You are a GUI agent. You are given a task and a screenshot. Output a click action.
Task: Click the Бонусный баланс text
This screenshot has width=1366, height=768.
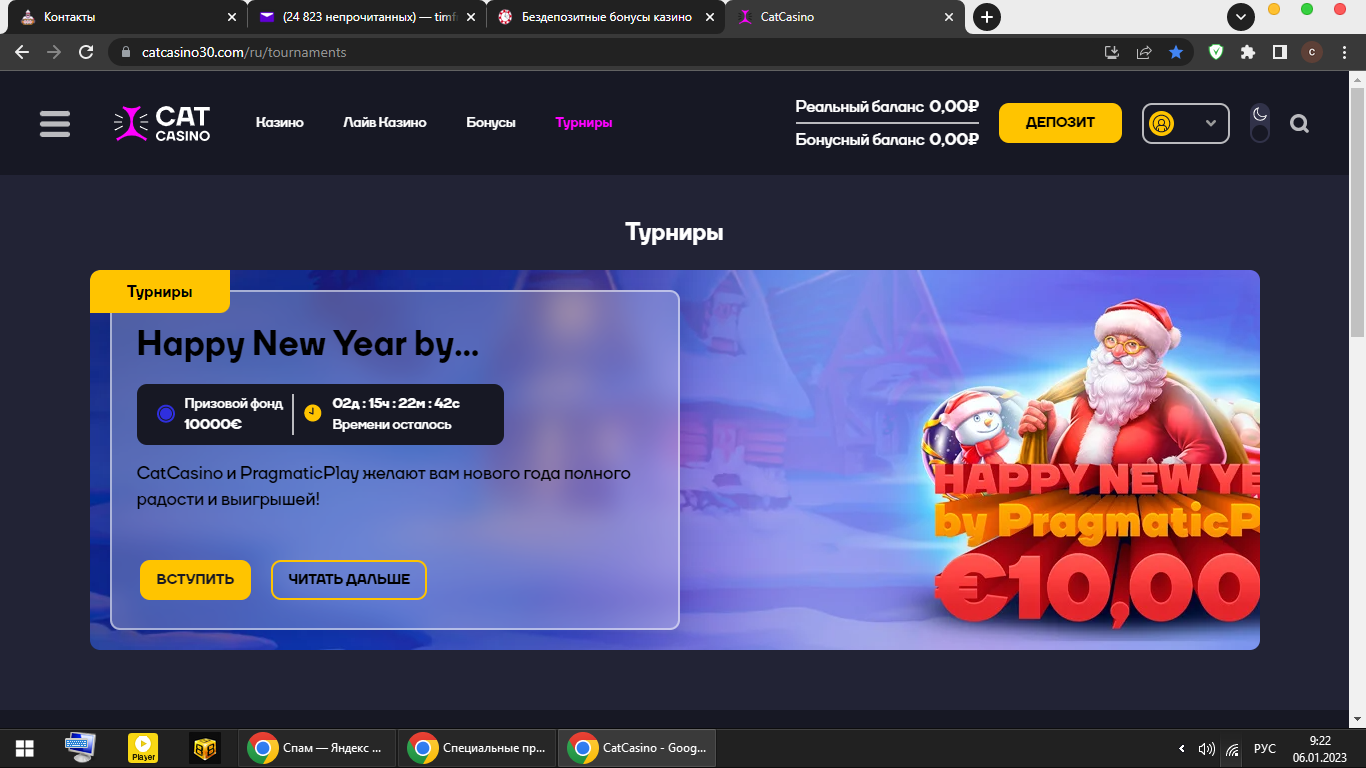887,140
